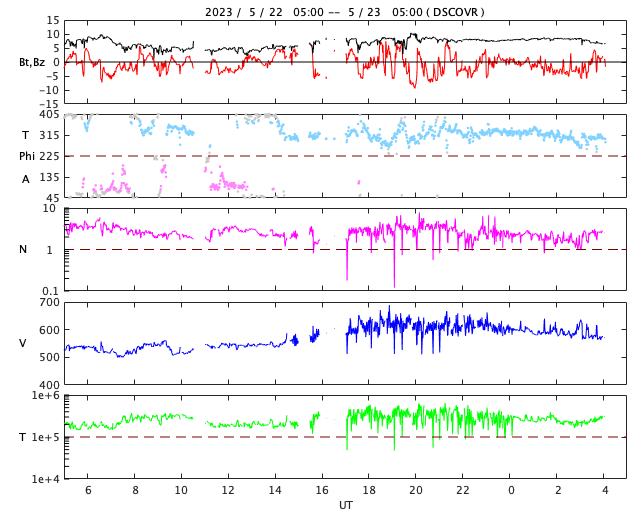Screen dimensions: 640x512
Task: Click the N density axis label
Action: pos(23,249)
